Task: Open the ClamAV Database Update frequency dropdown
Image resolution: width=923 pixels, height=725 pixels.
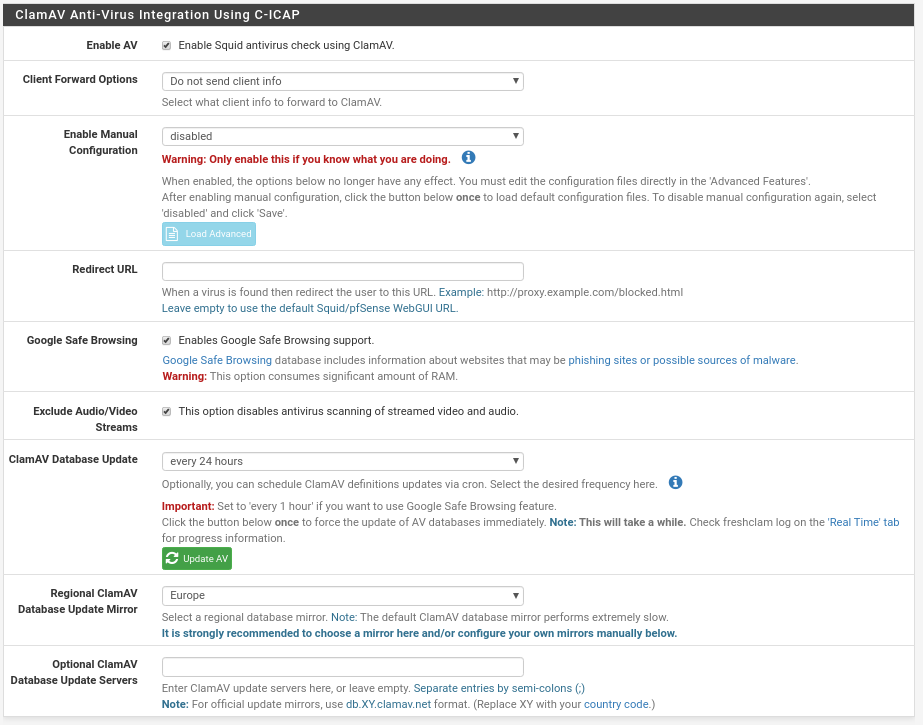Action: coord(343,460)
